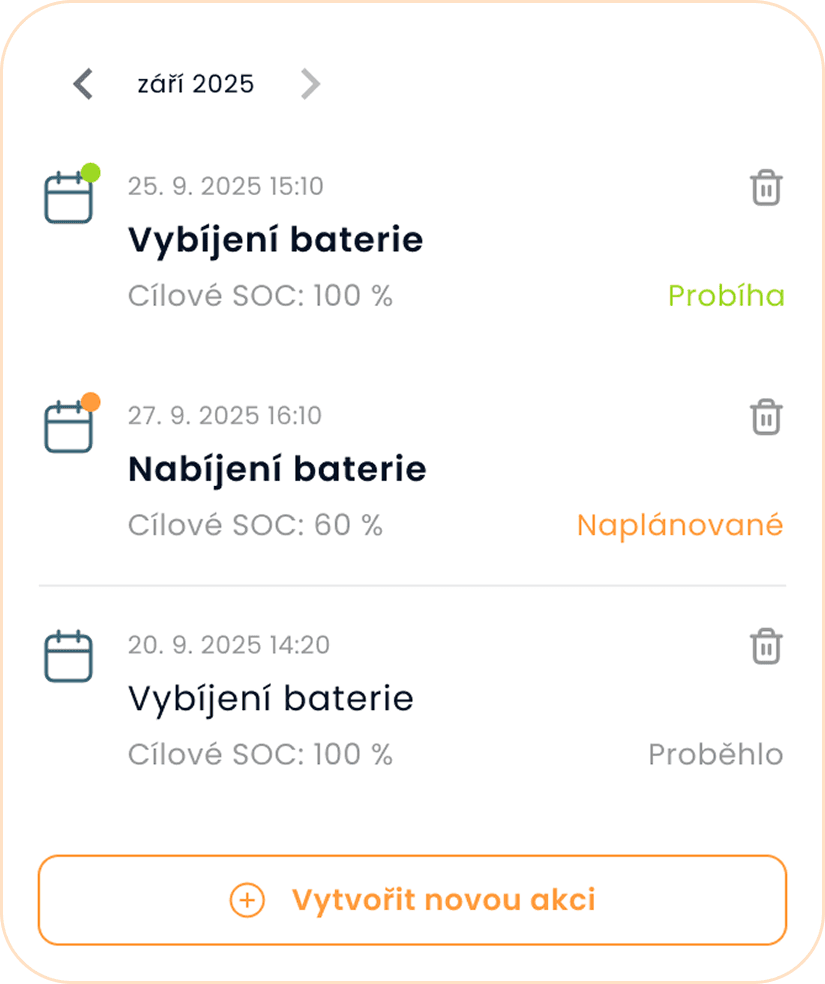The image size is (825, 984).
Task: Click the Probíhá status label
Action: [x=726, y=296]
